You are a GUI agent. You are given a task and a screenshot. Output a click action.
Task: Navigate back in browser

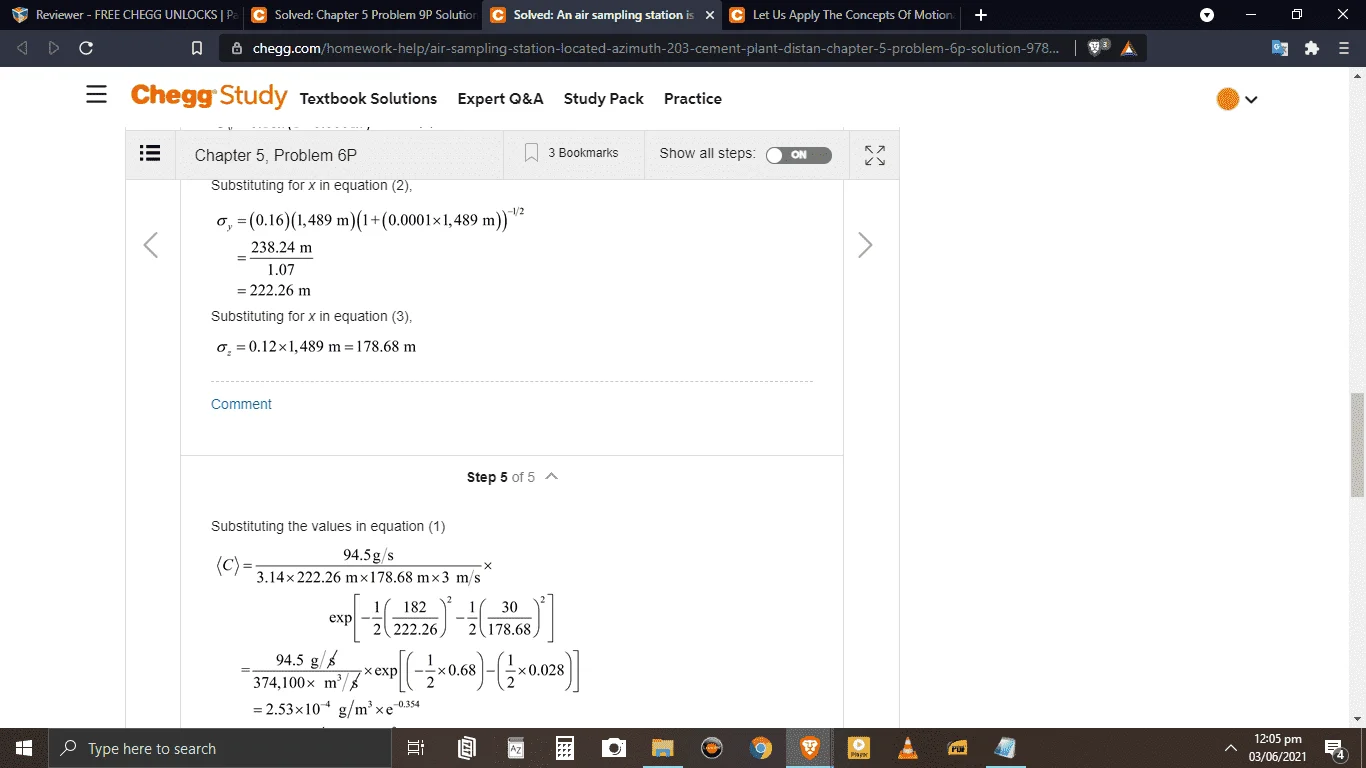click(x=23, y=48)
